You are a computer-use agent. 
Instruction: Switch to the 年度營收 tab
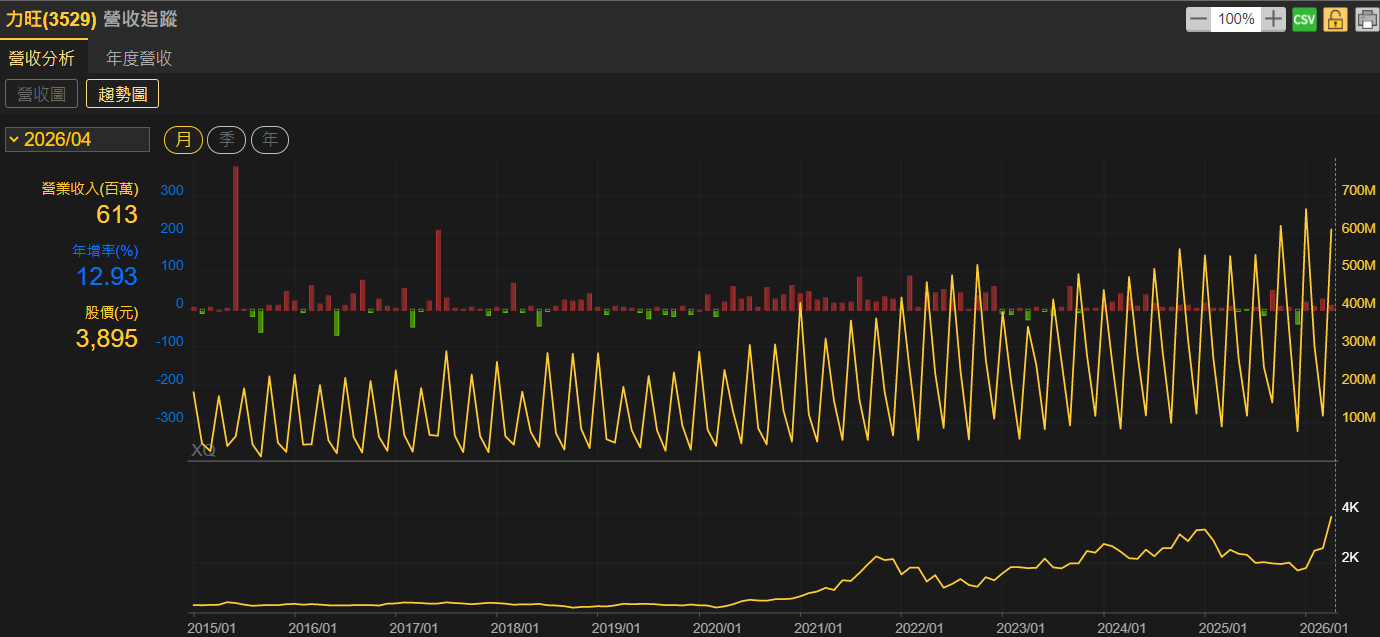coord(139,58)
